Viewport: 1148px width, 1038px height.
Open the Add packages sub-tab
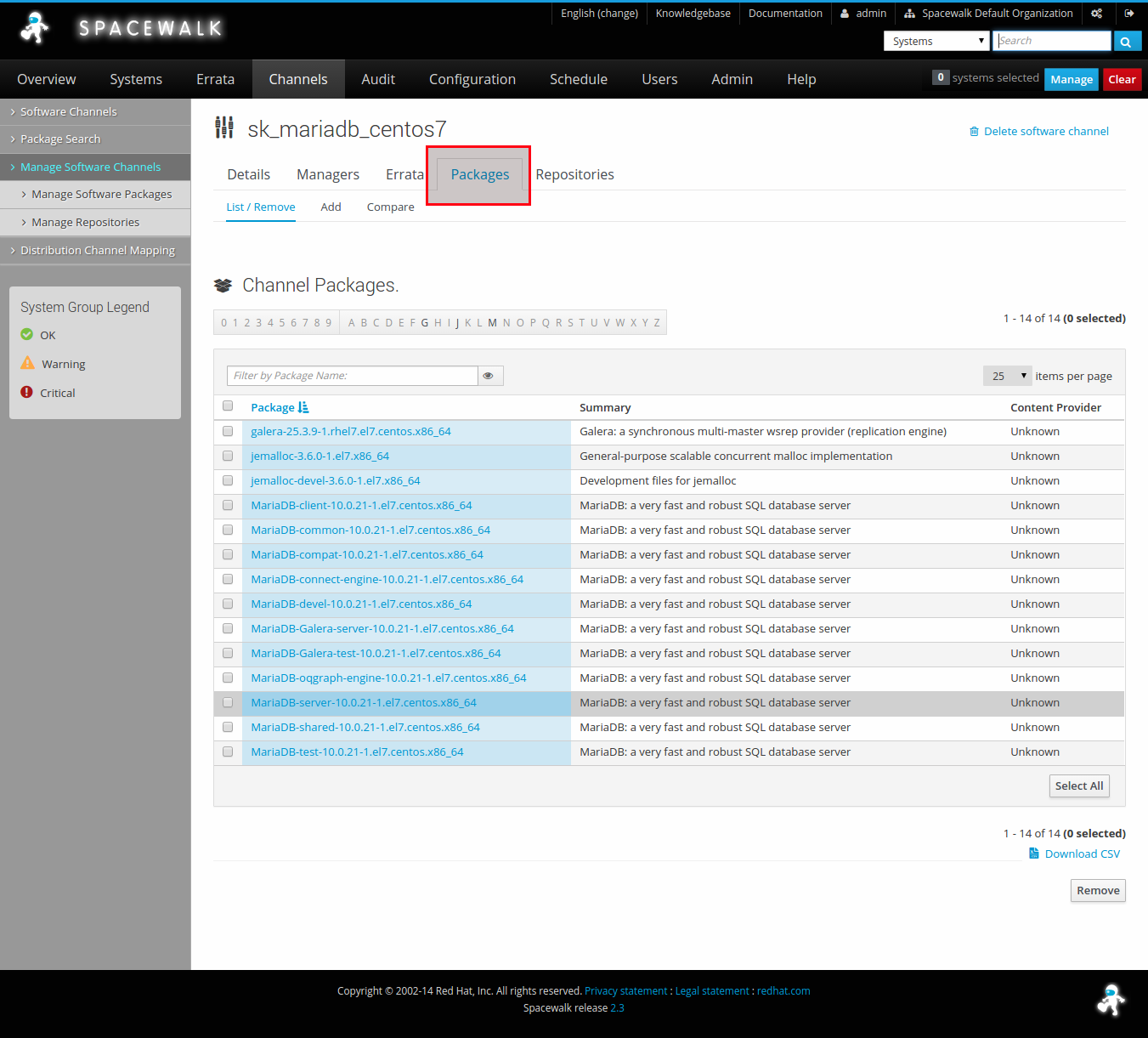pos(331,207)
